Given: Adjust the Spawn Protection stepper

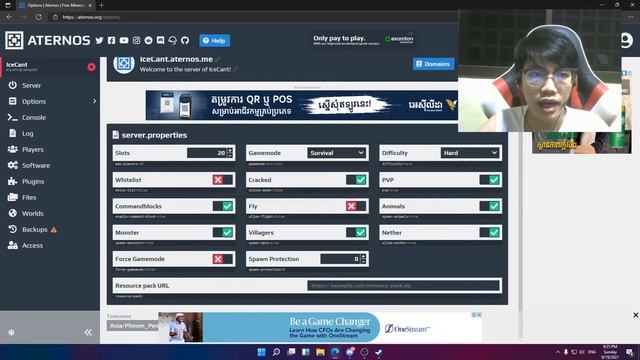Looking at the screenshot, I should (x=363, y=259).
